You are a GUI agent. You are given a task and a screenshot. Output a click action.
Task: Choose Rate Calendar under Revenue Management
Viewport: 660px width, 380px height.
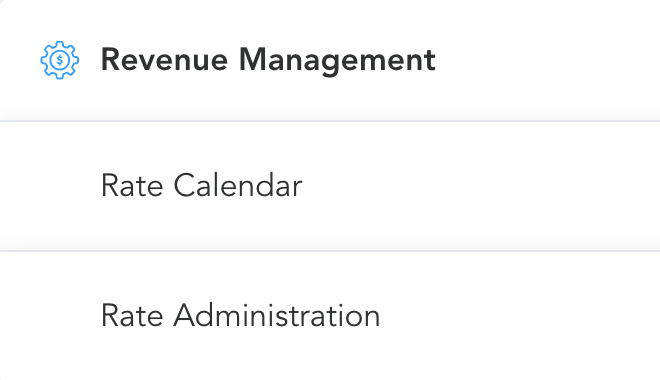coord(330,186)
